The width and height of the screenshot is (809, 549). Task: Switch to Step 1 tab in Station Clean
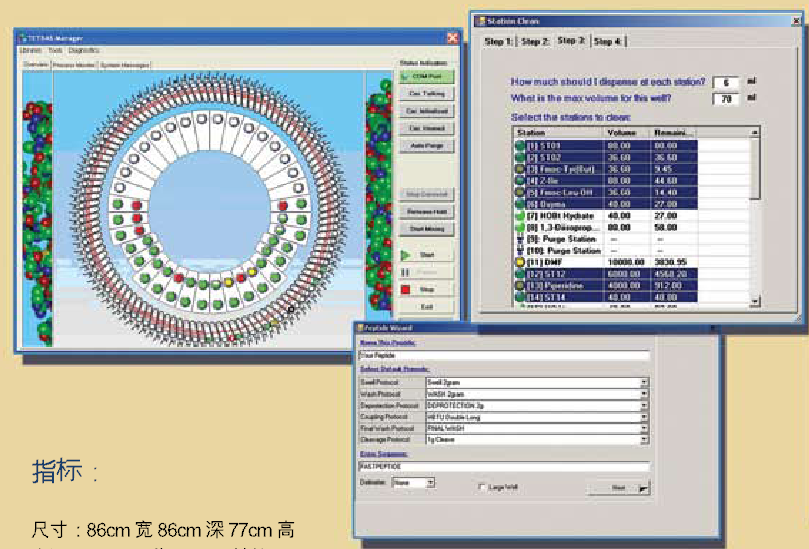(x=498, y=42)
